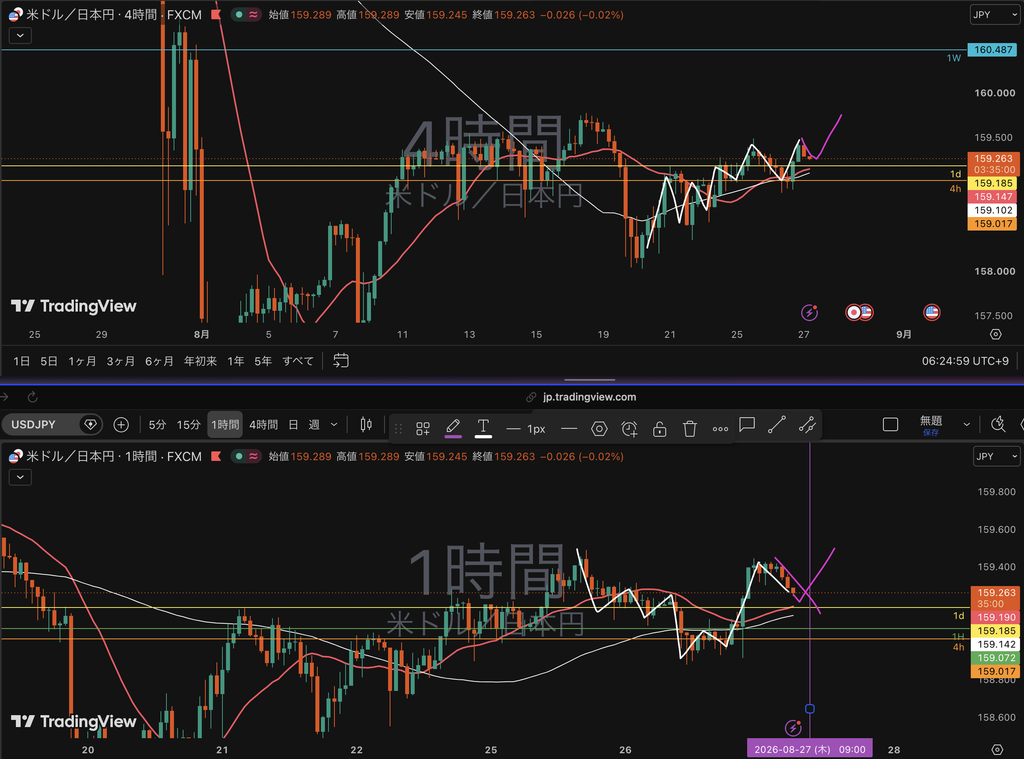Change text color with the T icon
1024x759 pixels.
tap(483, 428)
